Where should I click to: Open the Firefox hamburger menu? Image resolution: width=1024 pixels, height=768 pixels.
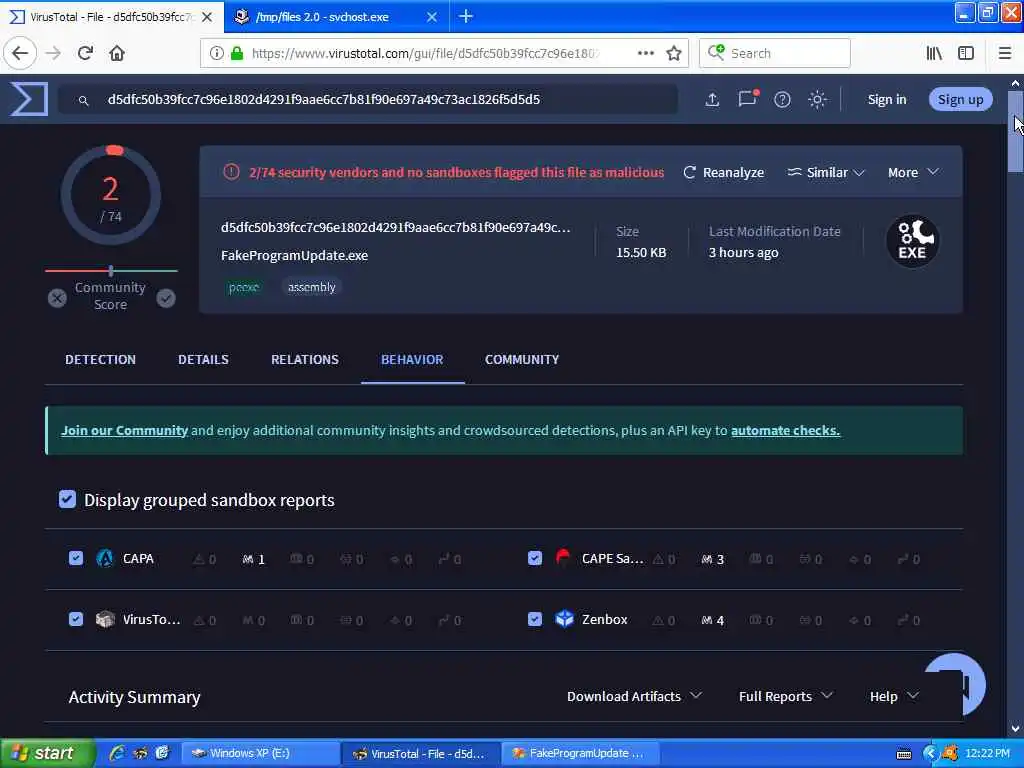tap(1005, 53)
